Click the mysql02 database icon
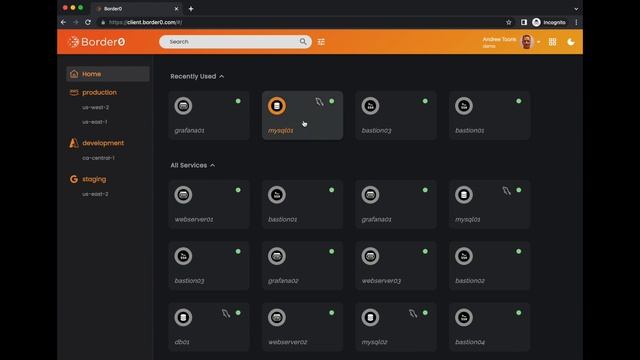Viewport: 640px width, 360px height. click(x=370, y=318)
